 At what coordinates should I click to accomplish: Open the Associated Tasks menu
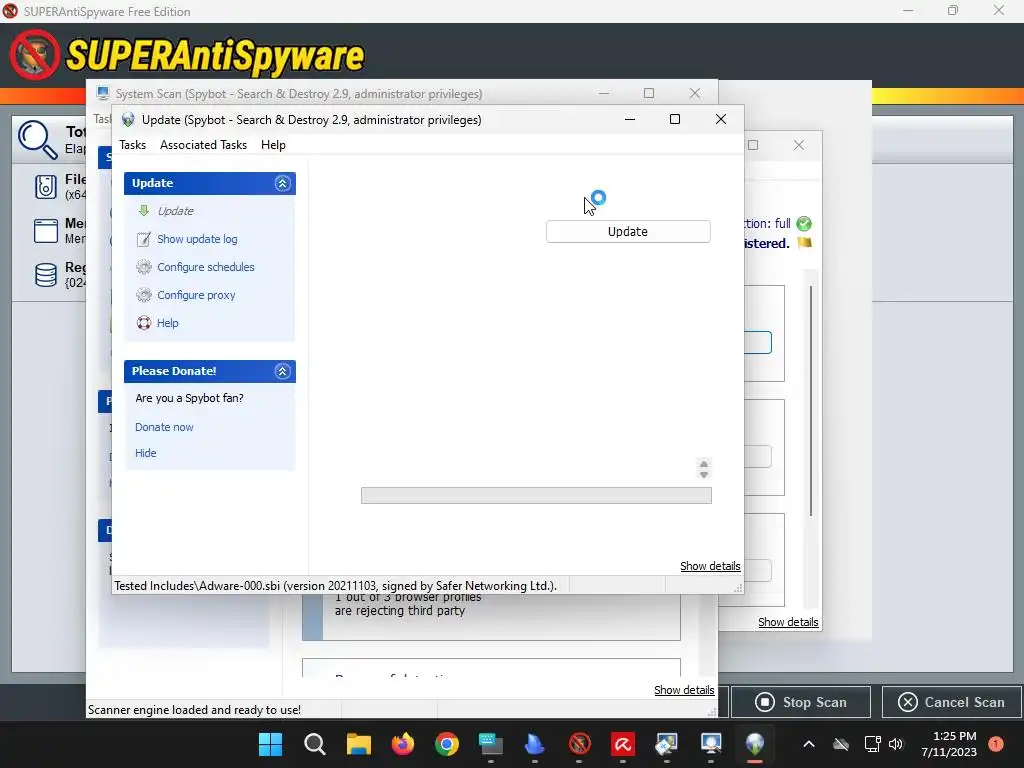point(203,145)
